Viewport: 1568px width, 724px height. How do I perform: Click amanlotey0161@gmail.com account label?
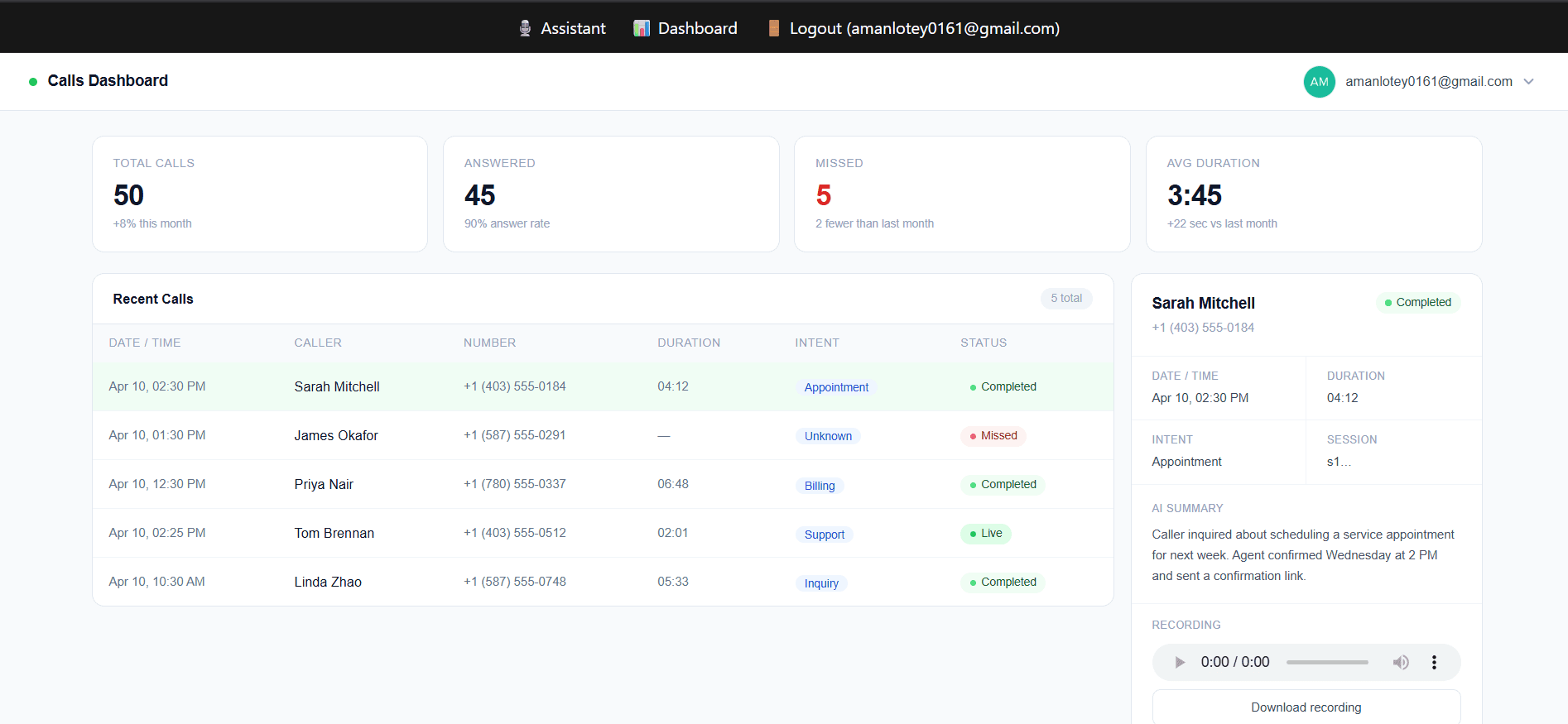point(1429,81)
